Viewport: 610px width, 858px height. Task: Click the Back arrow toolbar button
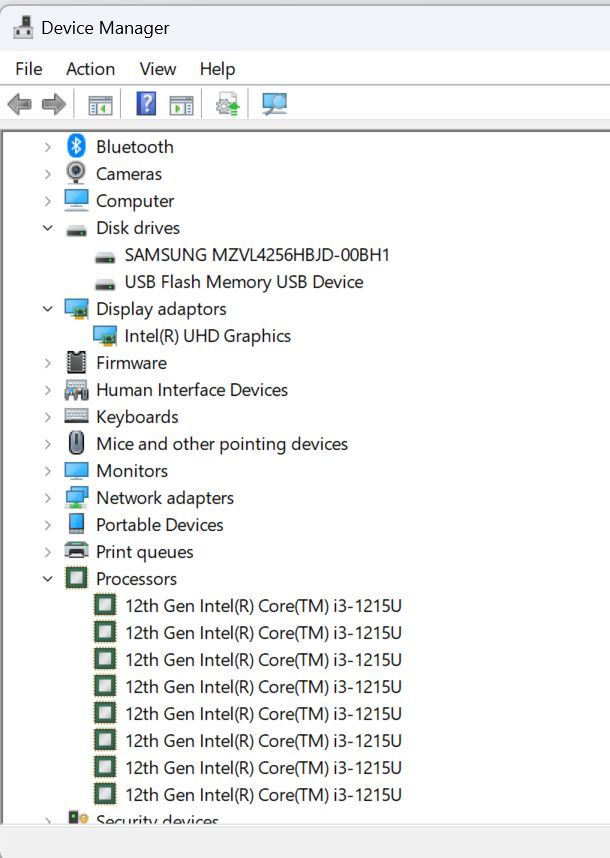19,104
